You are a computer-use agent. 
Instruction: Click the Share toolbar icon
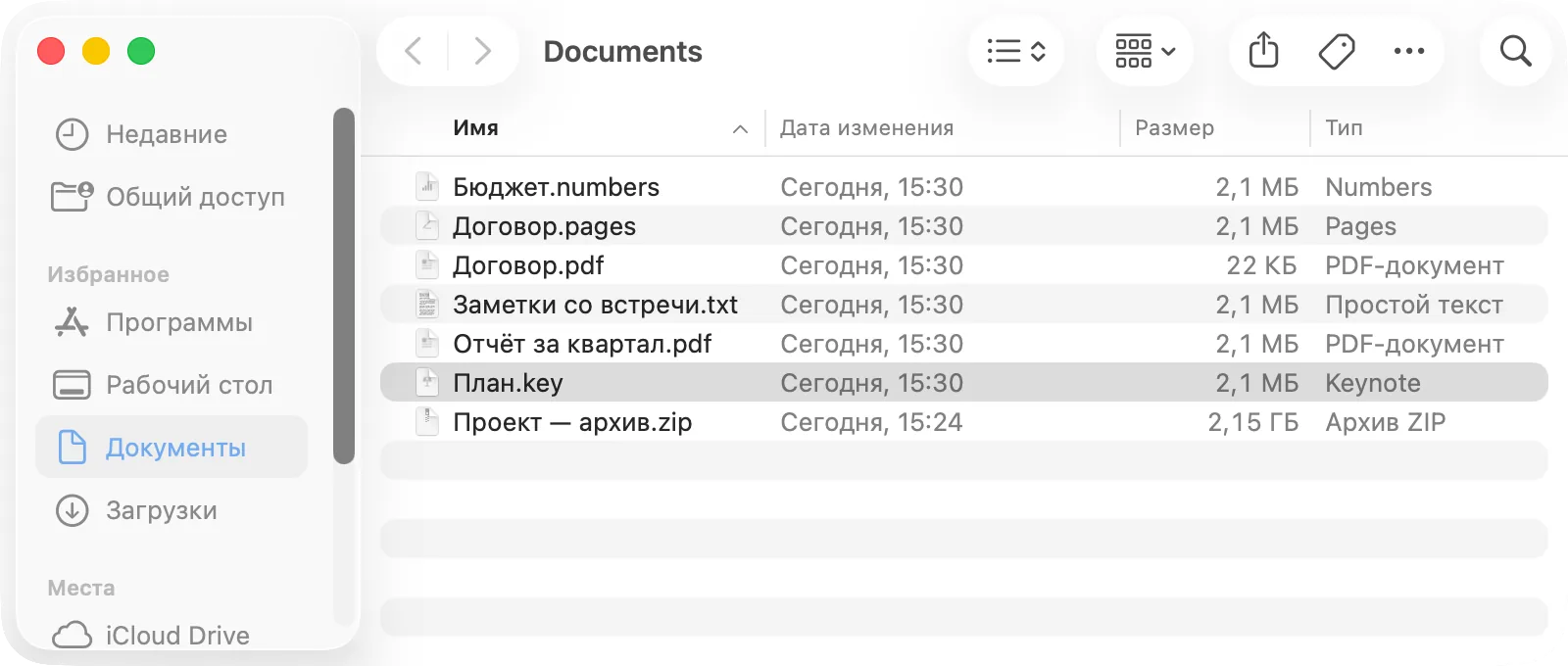pyautogui.click(x=1264, y=51)
